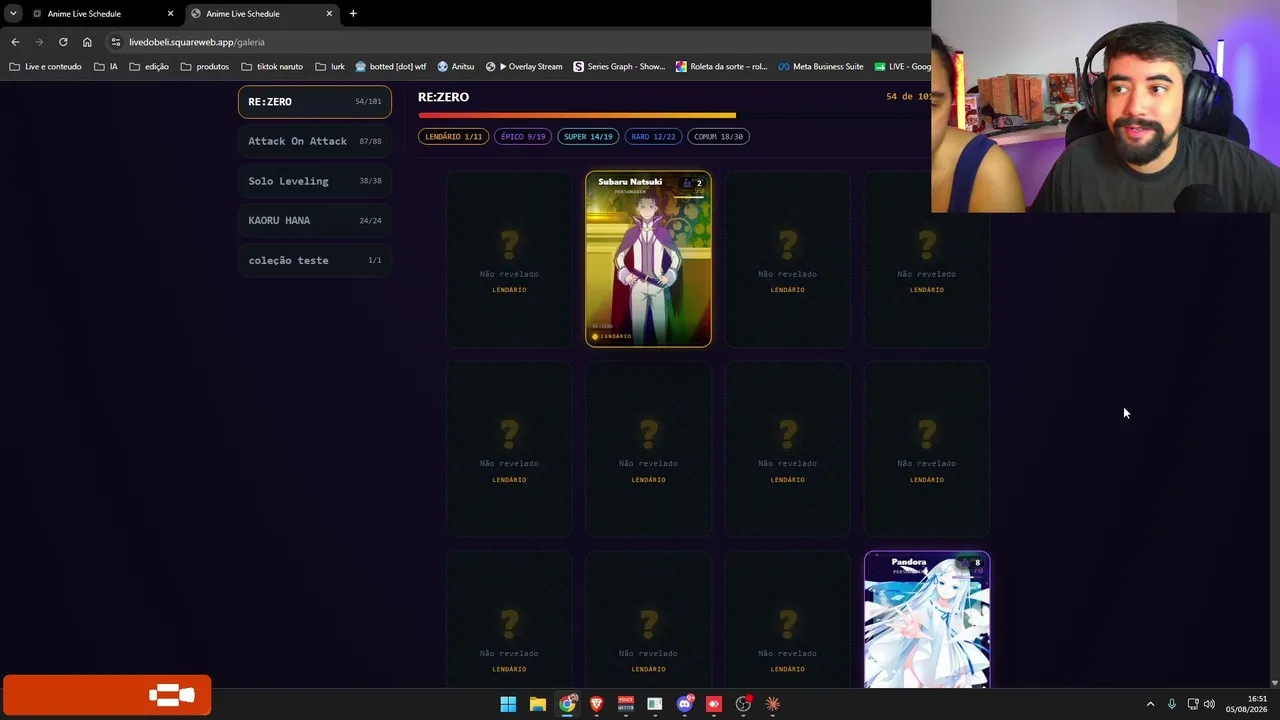Open the tab search dropdown in Chrome
Viewport: 1280px width, 720px height.
(13, 14)
